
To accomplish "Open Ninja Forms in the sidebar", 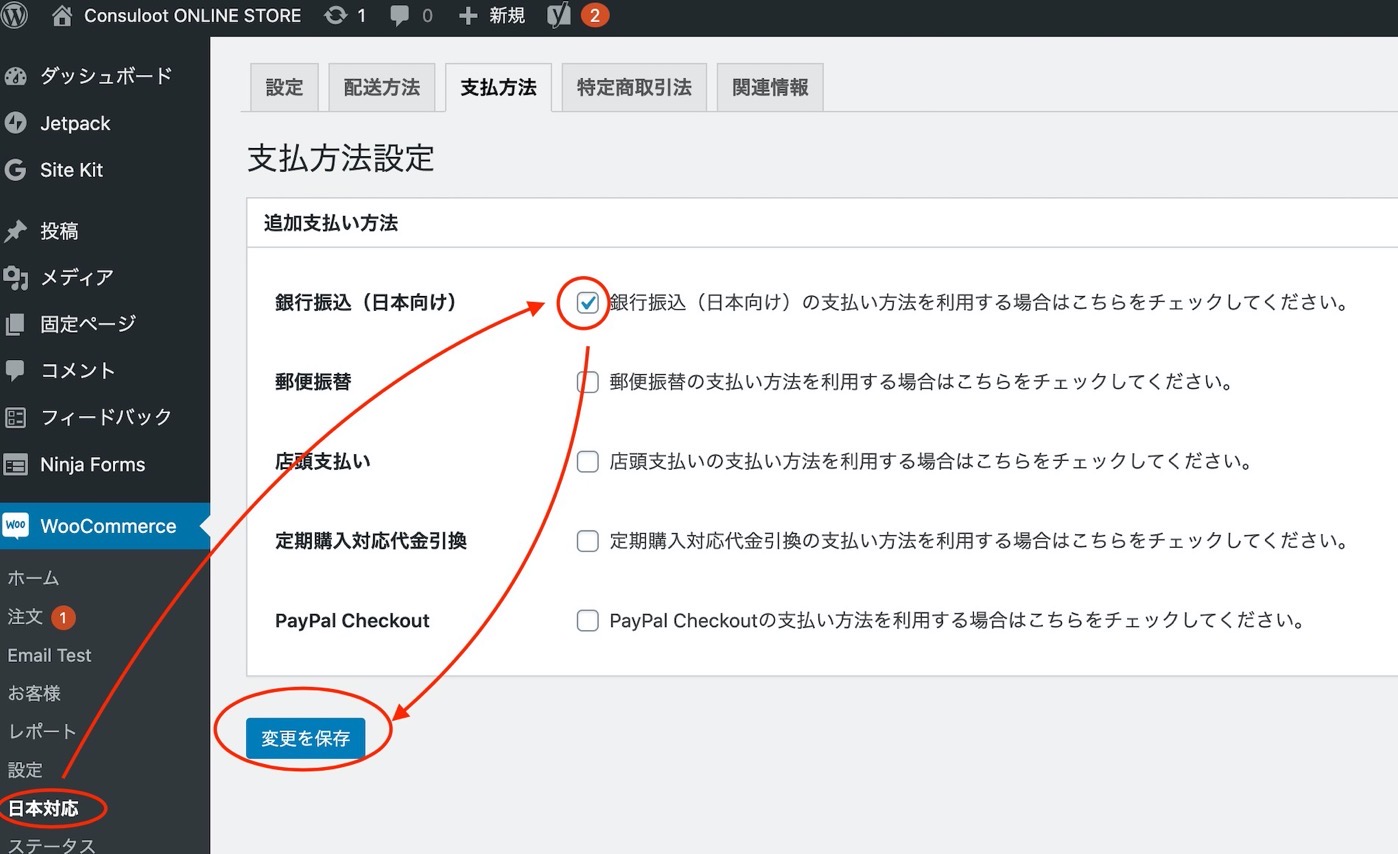I will (x=92, y=464).
